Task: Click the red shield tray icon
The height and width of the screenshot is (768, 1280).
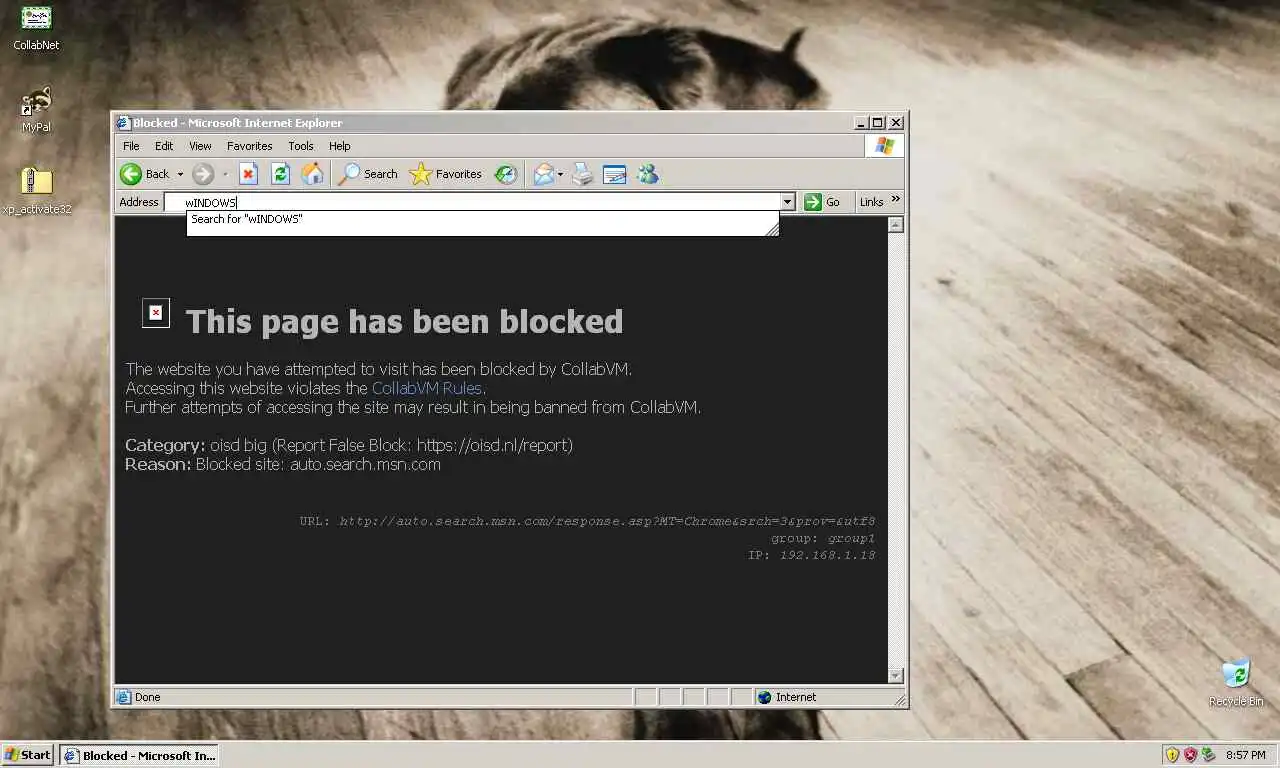Action: [x=1190, y=755]
